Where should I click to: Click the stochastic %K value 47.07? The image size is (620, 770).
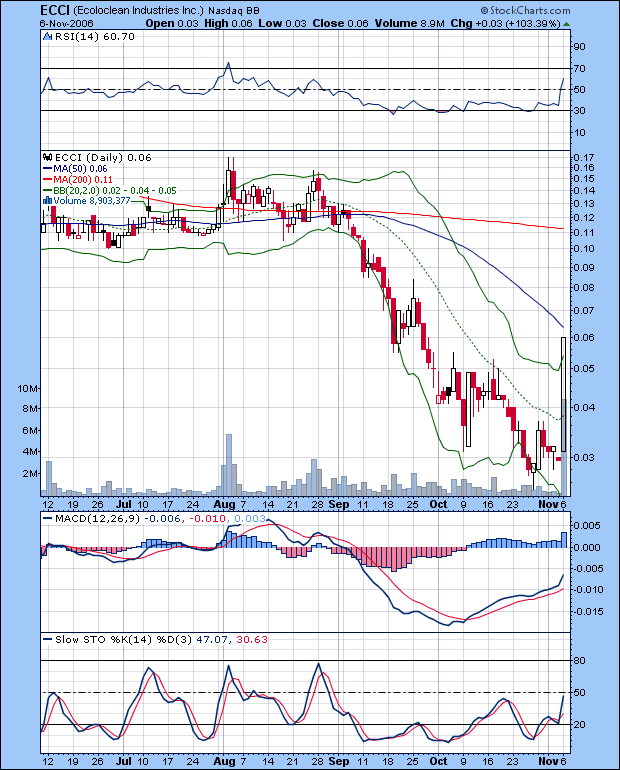(213, 639)
